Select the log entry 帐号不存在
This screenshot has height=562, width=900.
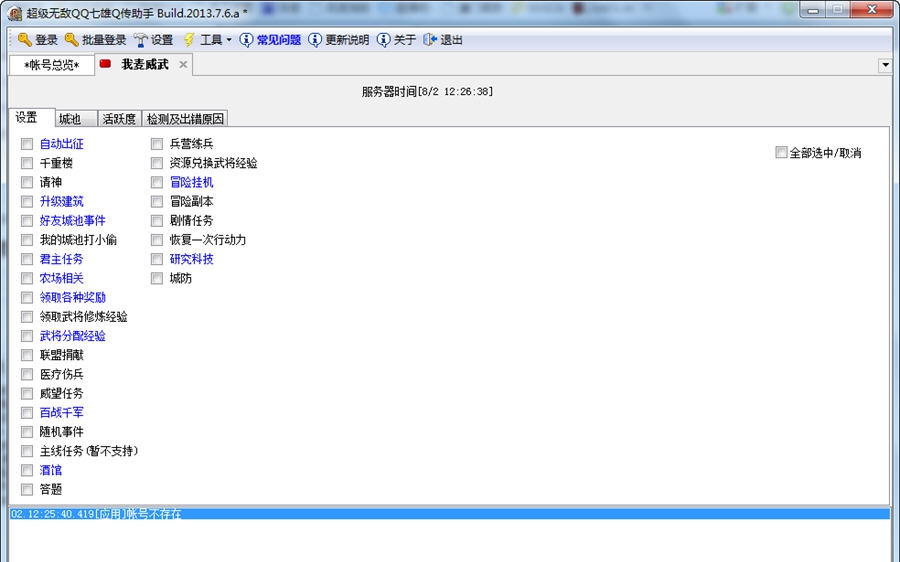[x=449, y=514]
